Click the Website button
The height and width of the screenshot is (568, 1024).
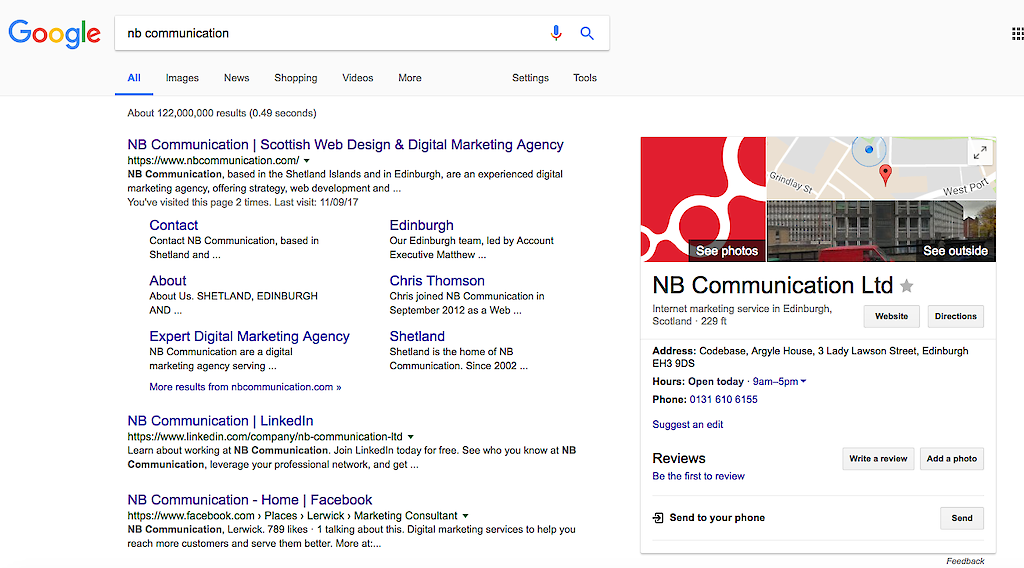pos(891,317)
